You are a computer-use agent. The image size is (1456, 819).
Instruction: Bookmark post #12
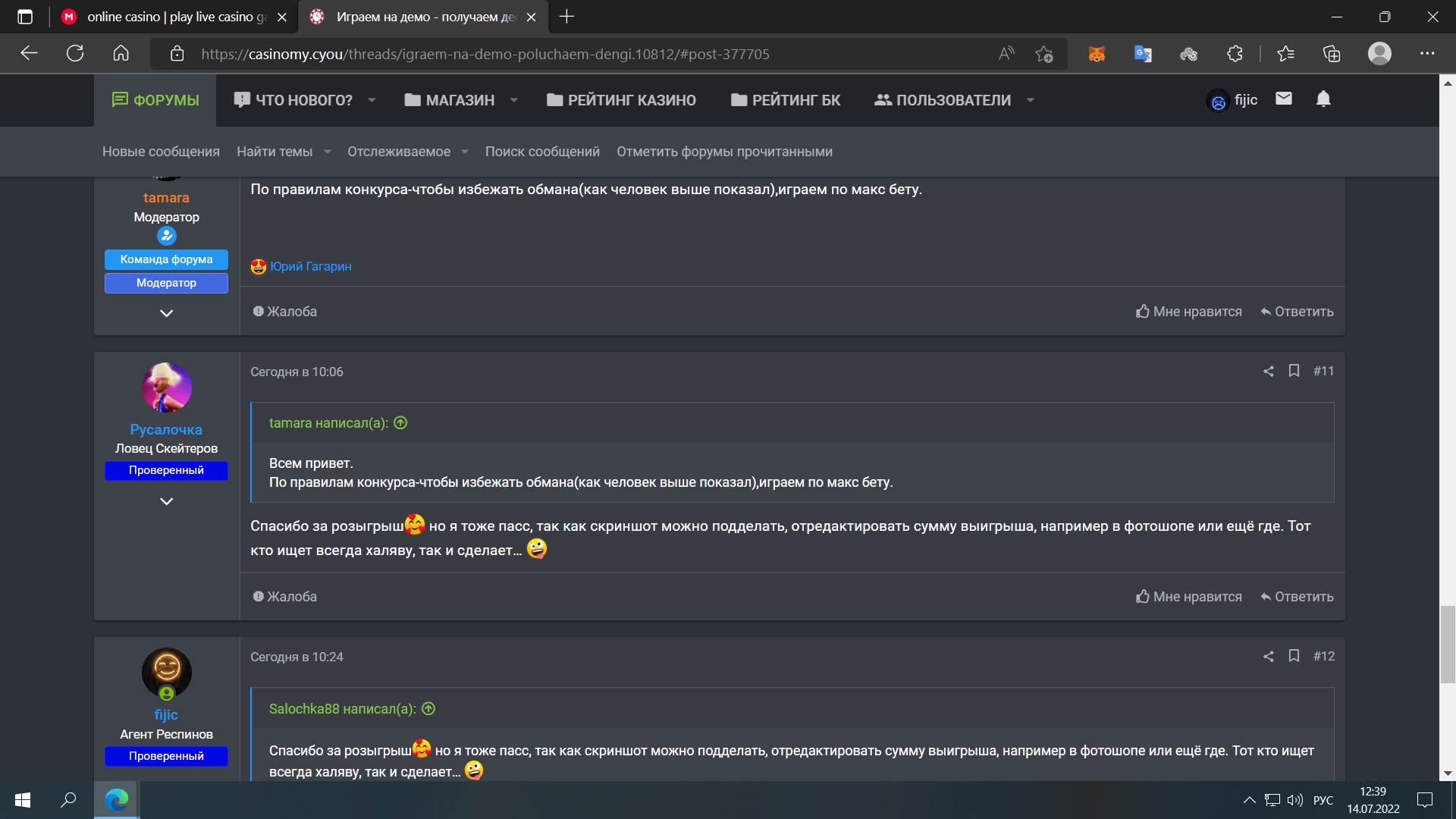1294,656
